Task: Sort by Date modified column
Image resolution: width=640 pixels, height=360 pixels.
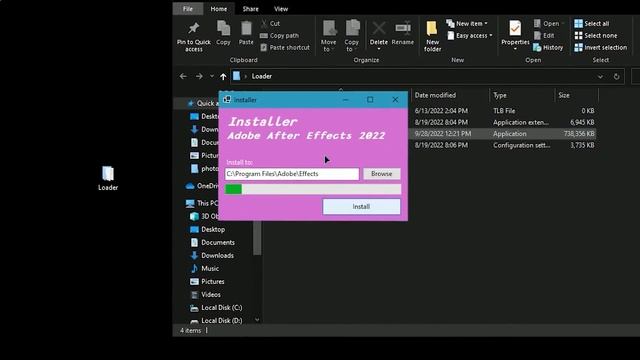Action: [x=435, y=95]
